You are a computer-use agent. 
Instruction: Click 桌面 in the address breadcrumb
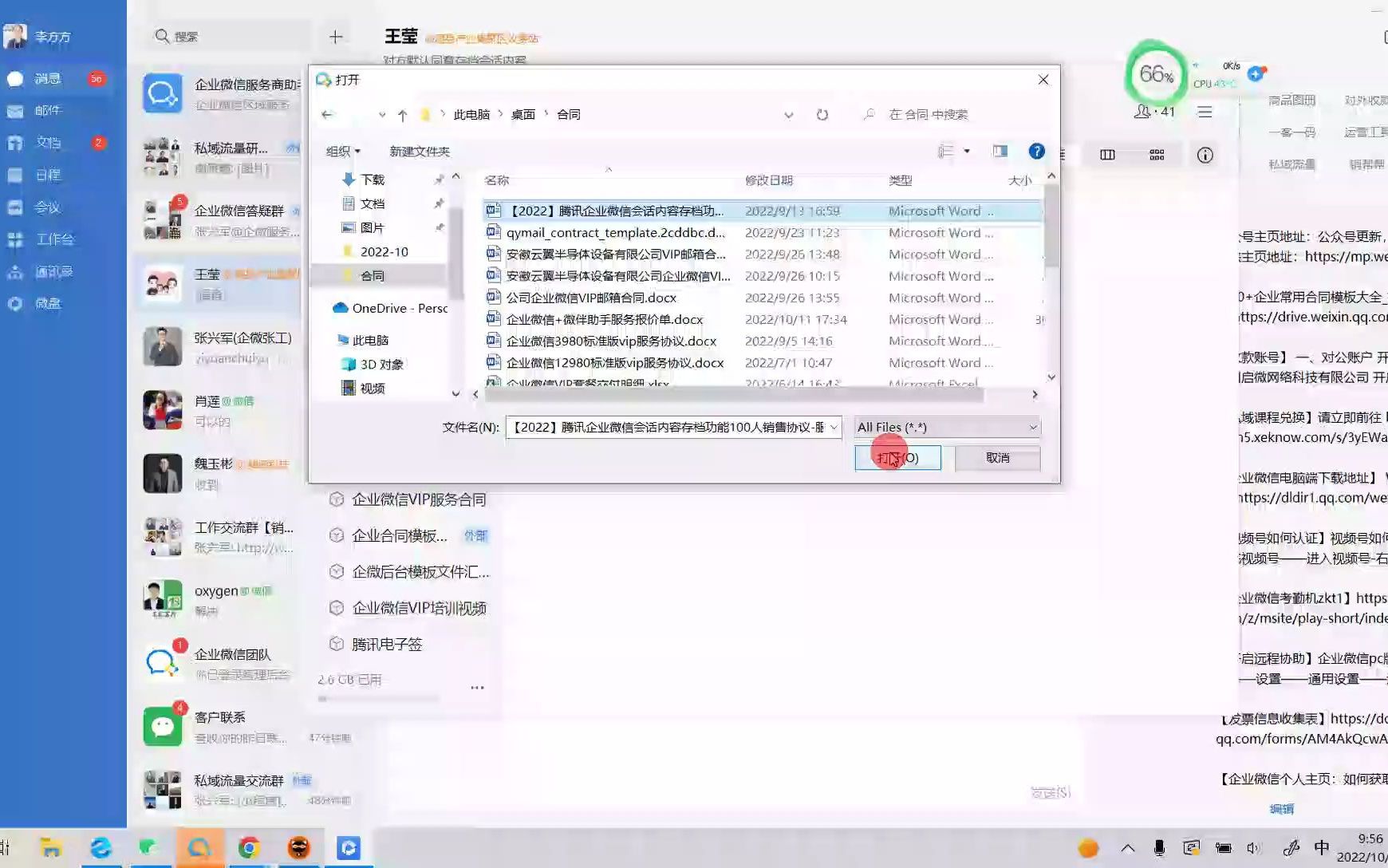(522, 114)
